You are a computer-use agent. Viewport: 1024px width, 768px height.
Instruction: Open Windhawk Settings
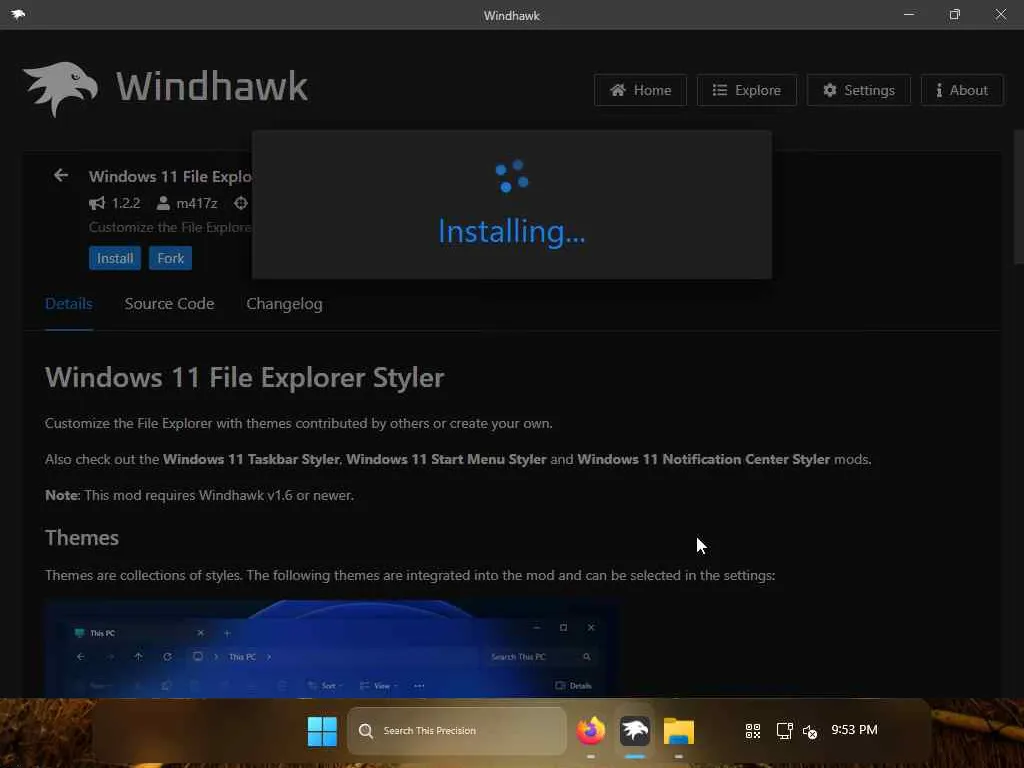(858, 90)
